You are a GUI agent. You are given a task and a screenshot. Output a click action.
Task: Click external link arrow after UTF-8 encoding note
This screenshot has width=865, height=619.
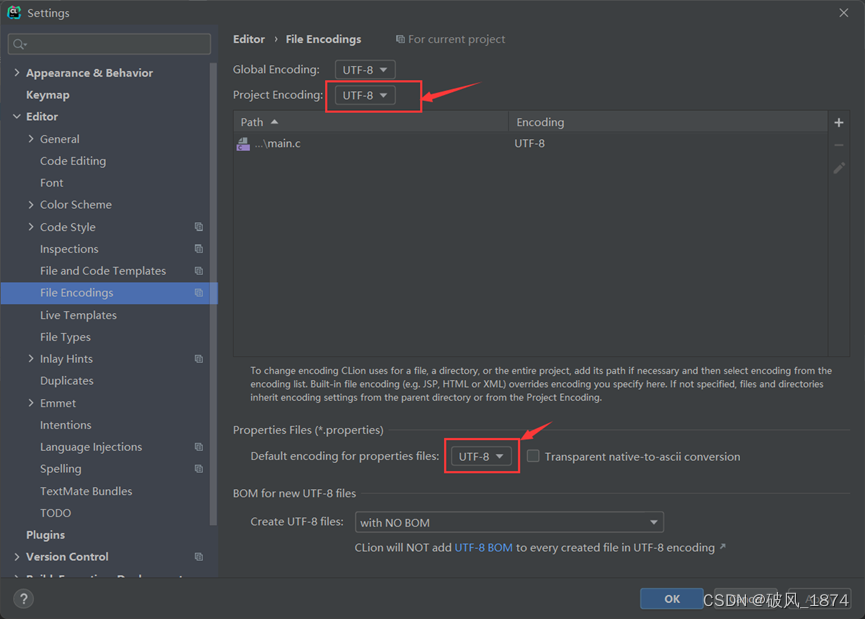click(x=723, y=546)
